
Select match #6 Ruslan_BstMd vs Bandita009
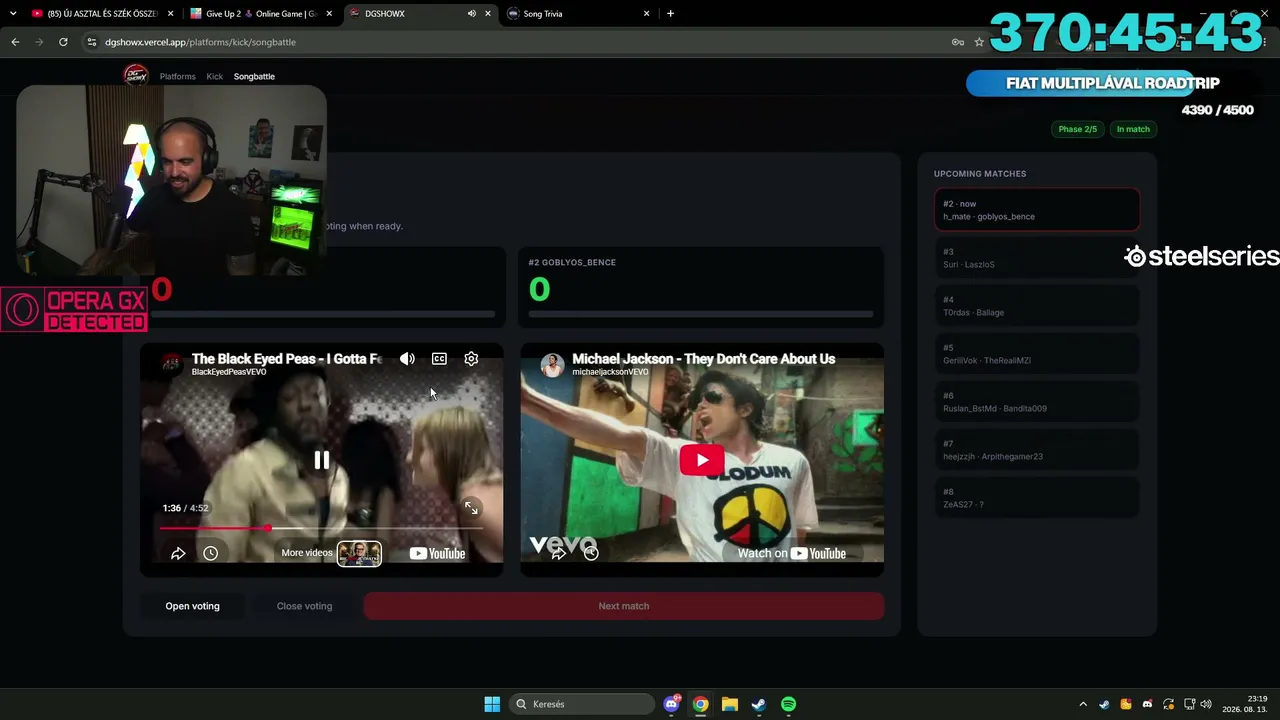[1037, 402]
